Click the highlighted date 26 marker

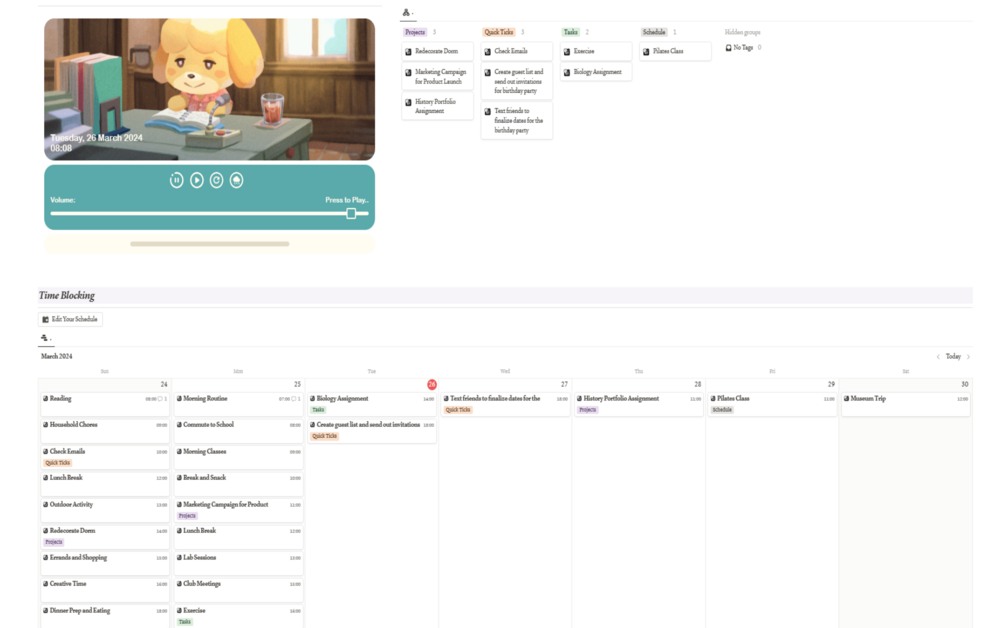pos(432,384)
